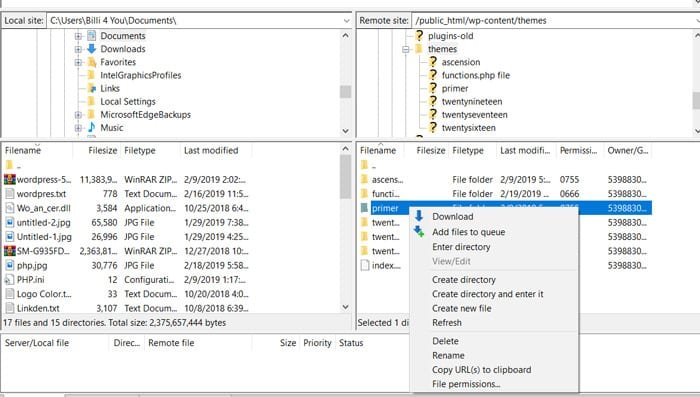Expand the Downloads tree node
The image size is (700, 397).
78,49
